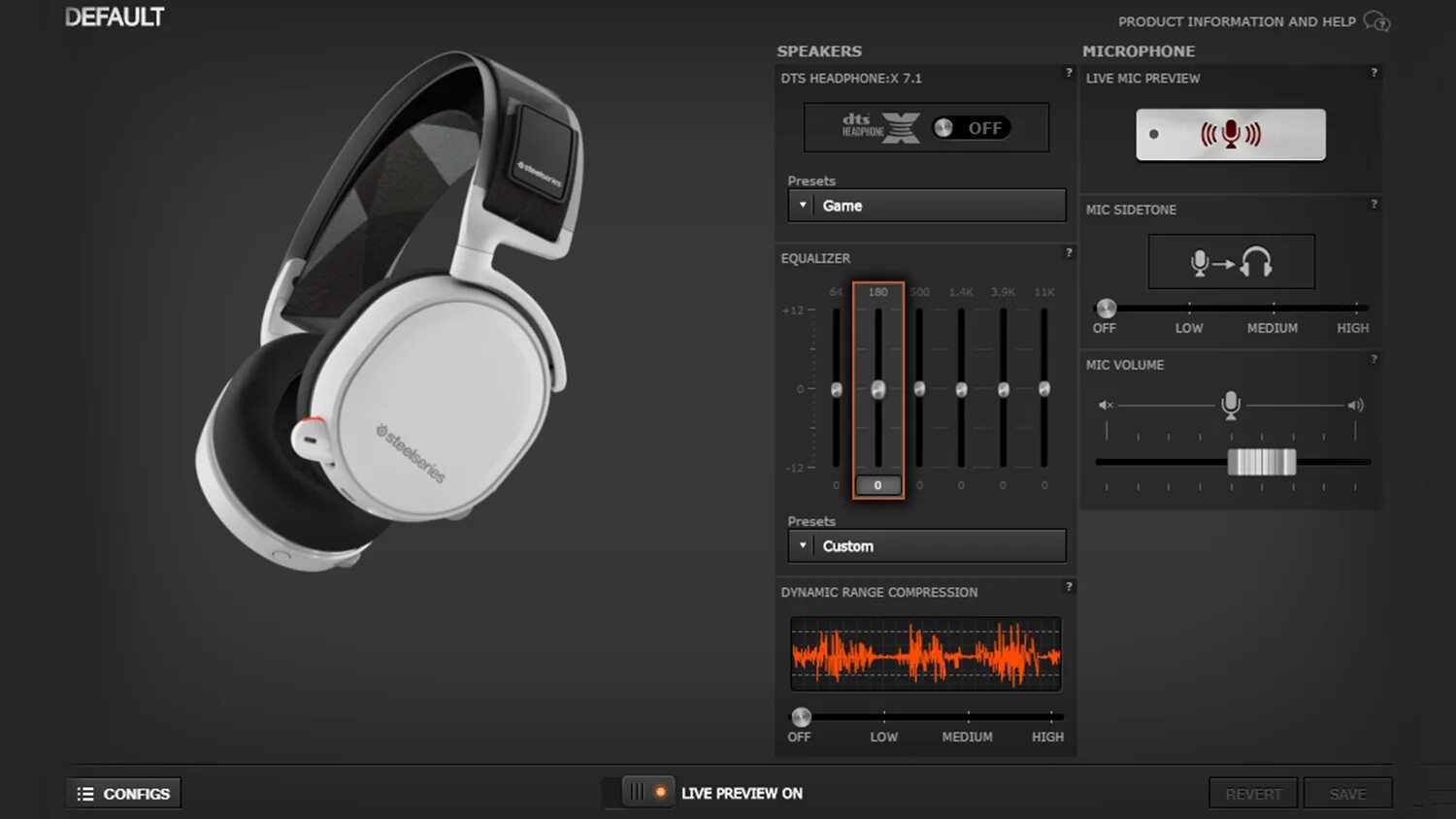This screenshot has width=1456, height=819.
Task: Select the 11K equalizer slider knob
Action: [1044, 389]
